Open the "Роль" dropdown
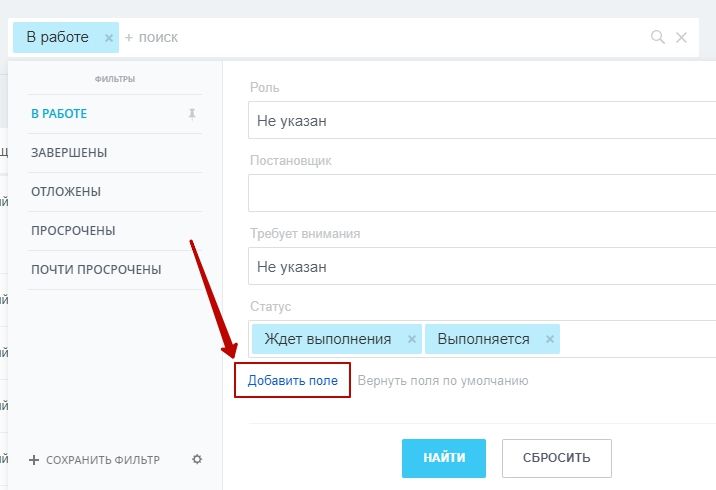This screenshot has width=716, height=490. tap(480, 121)
